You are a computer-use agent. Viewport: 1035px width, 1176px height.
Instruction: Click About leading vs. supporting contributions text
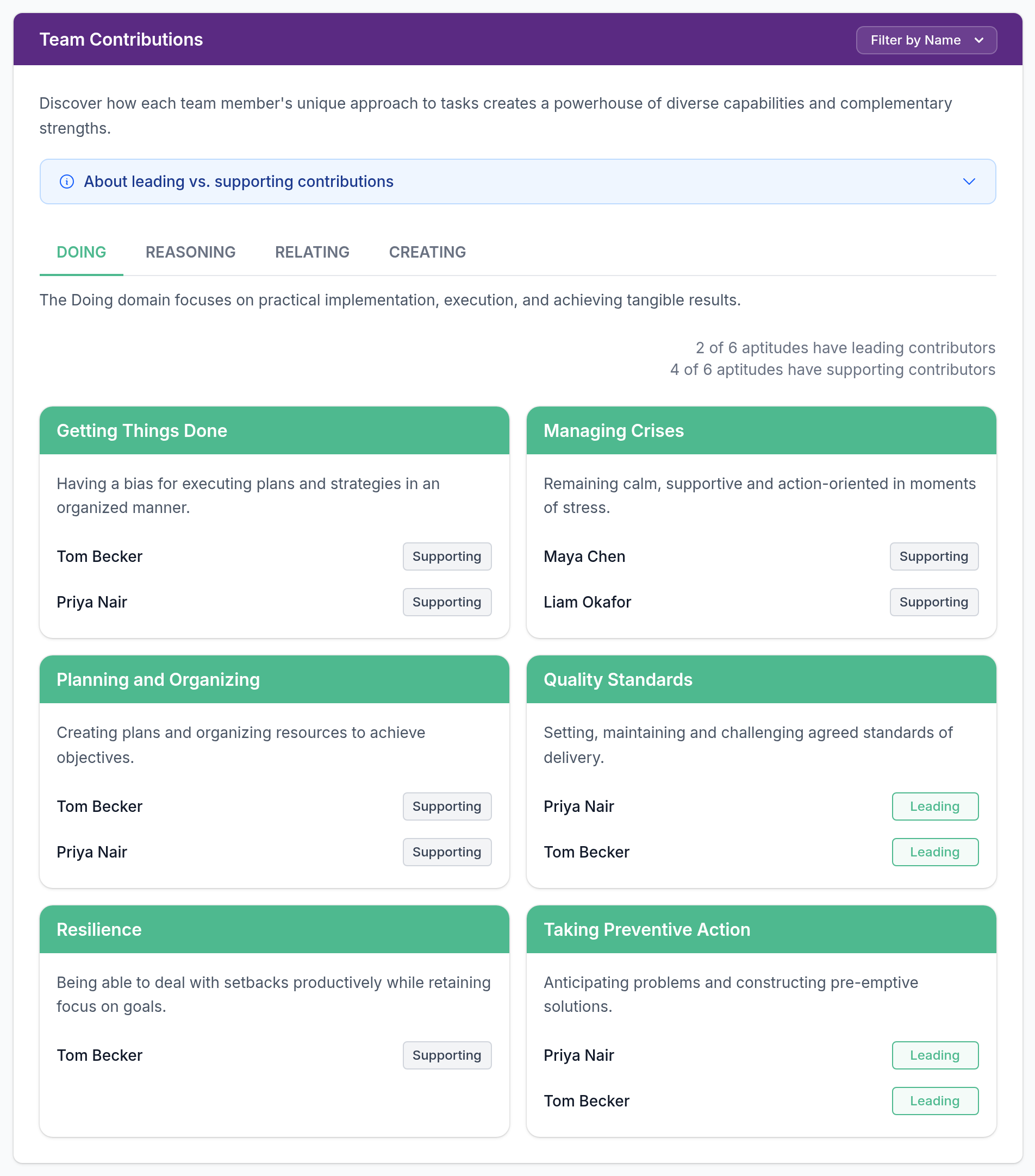239,182
